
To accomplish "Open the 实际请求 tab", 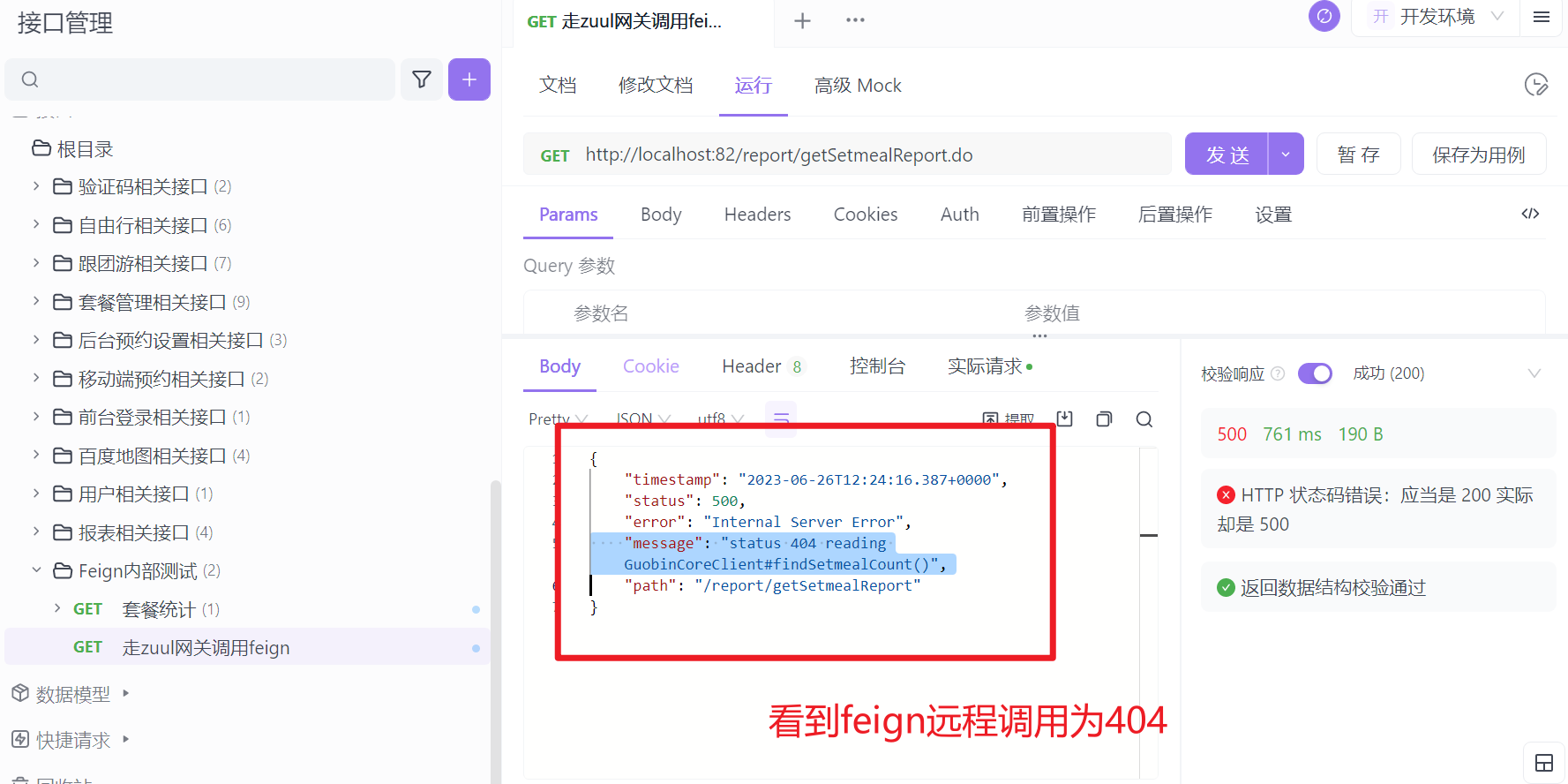I will coord(990,366).
